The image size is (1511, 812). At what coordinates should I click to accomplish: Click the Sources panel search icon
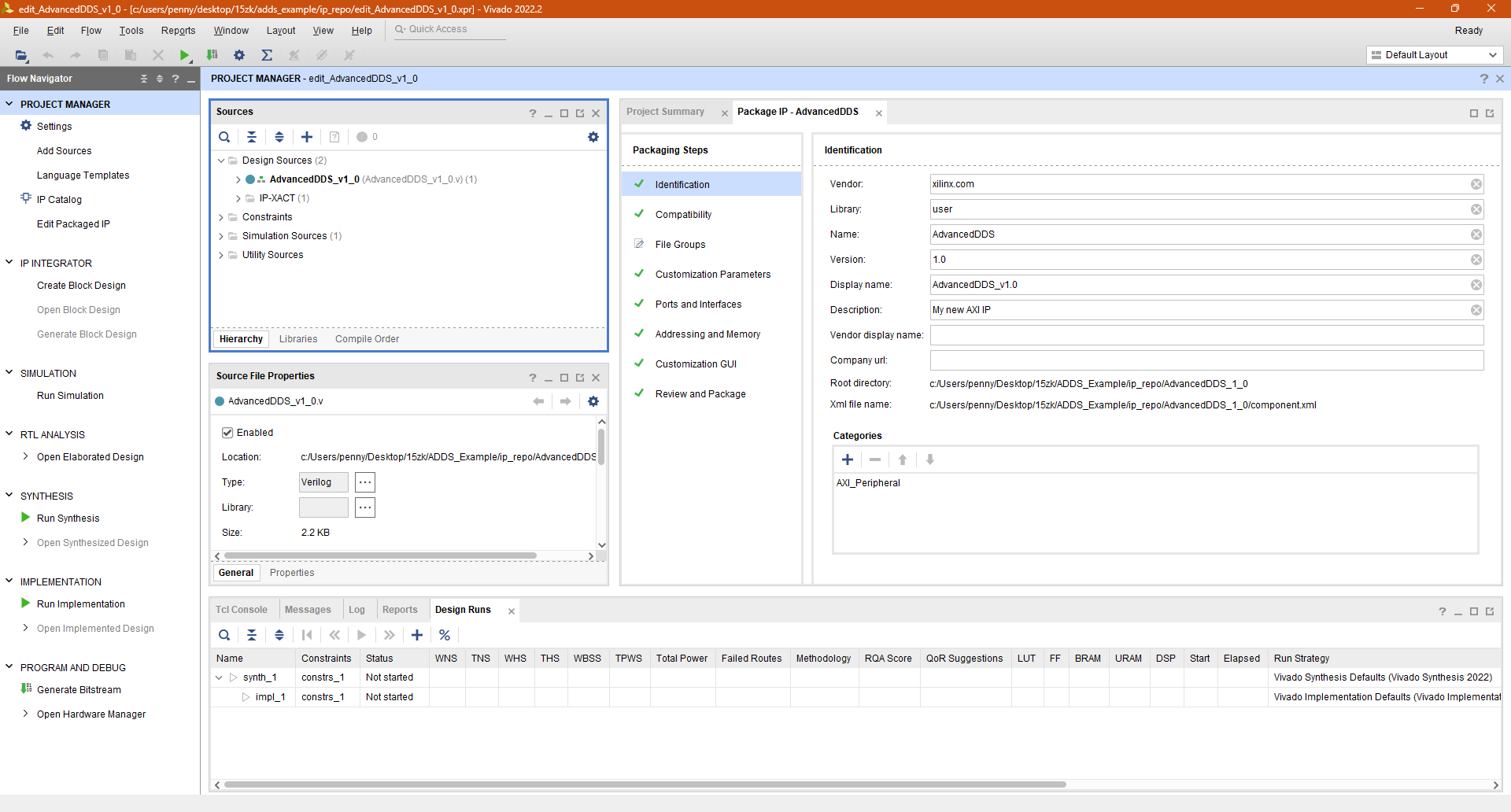224,137
